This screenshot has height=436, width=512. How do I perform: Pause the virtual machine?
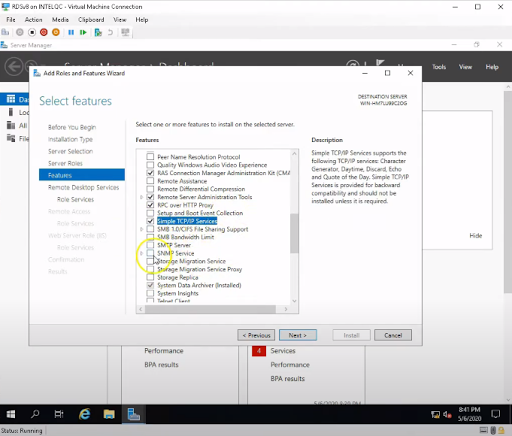pyautogui.click(x=71, y=32)
